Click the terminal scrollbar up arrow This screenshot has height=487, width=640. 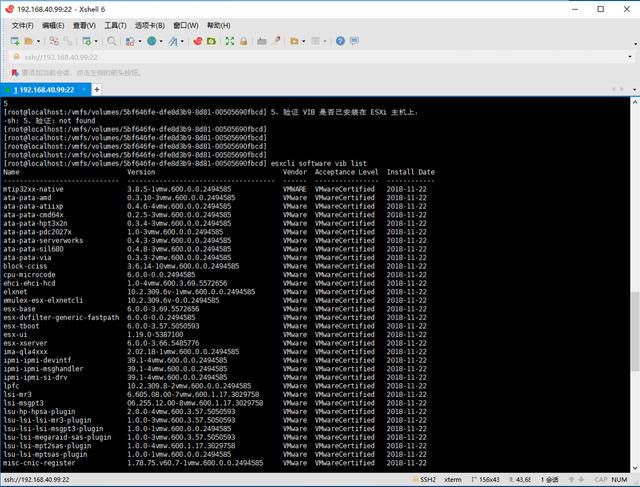point(635,102)
